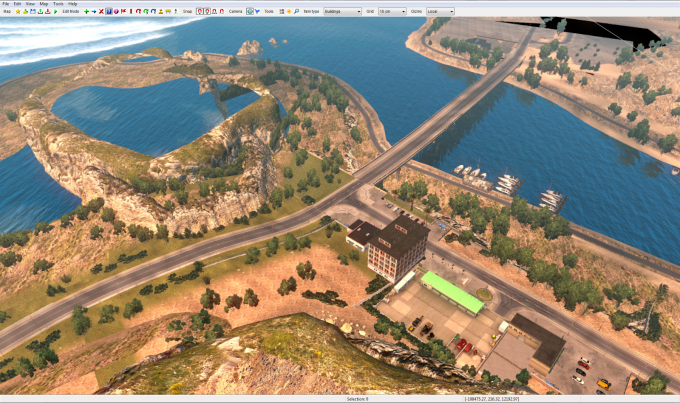Image resolution: width=680 pixels, height=403 pixels.
Task: Click the "Item type" toolbar label
Action: [x=311, y=11]
